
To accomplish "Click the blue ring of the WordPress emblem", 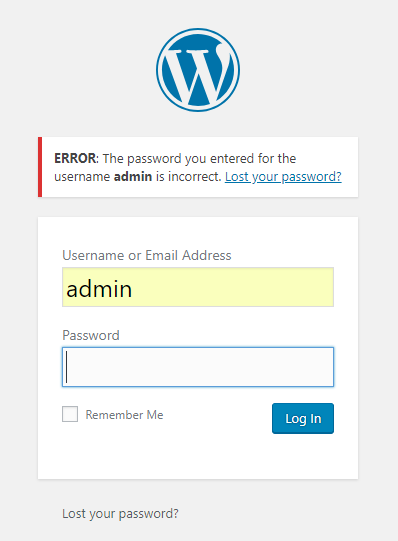I will point(159,70).
